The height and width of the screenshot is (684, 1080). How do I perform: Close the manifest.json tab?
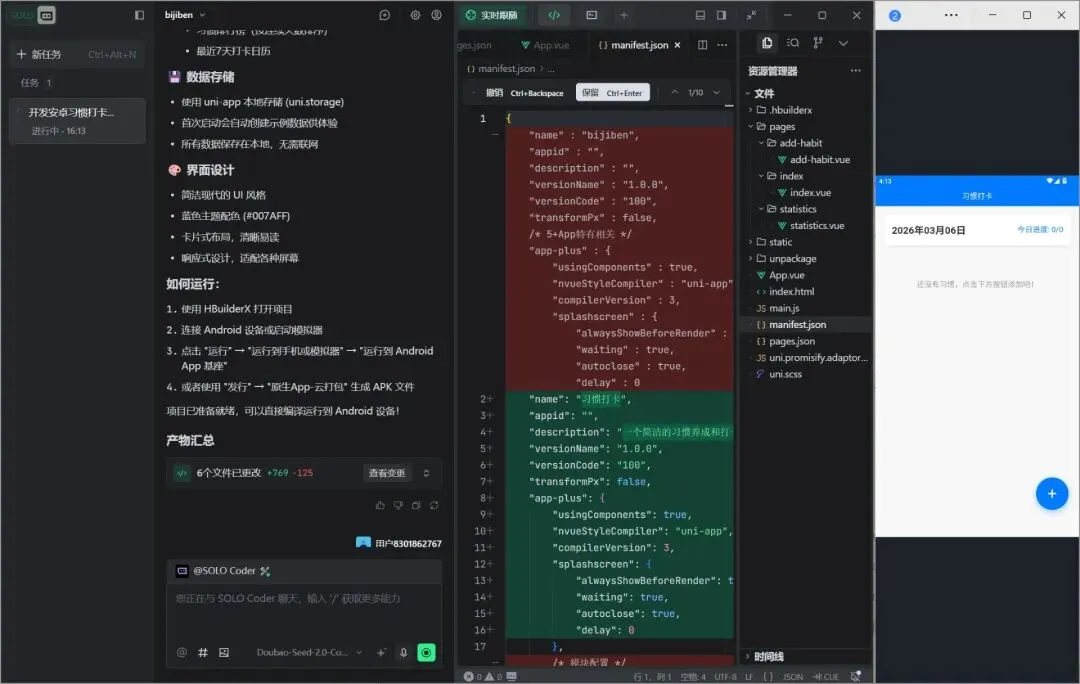pos(677,45)
